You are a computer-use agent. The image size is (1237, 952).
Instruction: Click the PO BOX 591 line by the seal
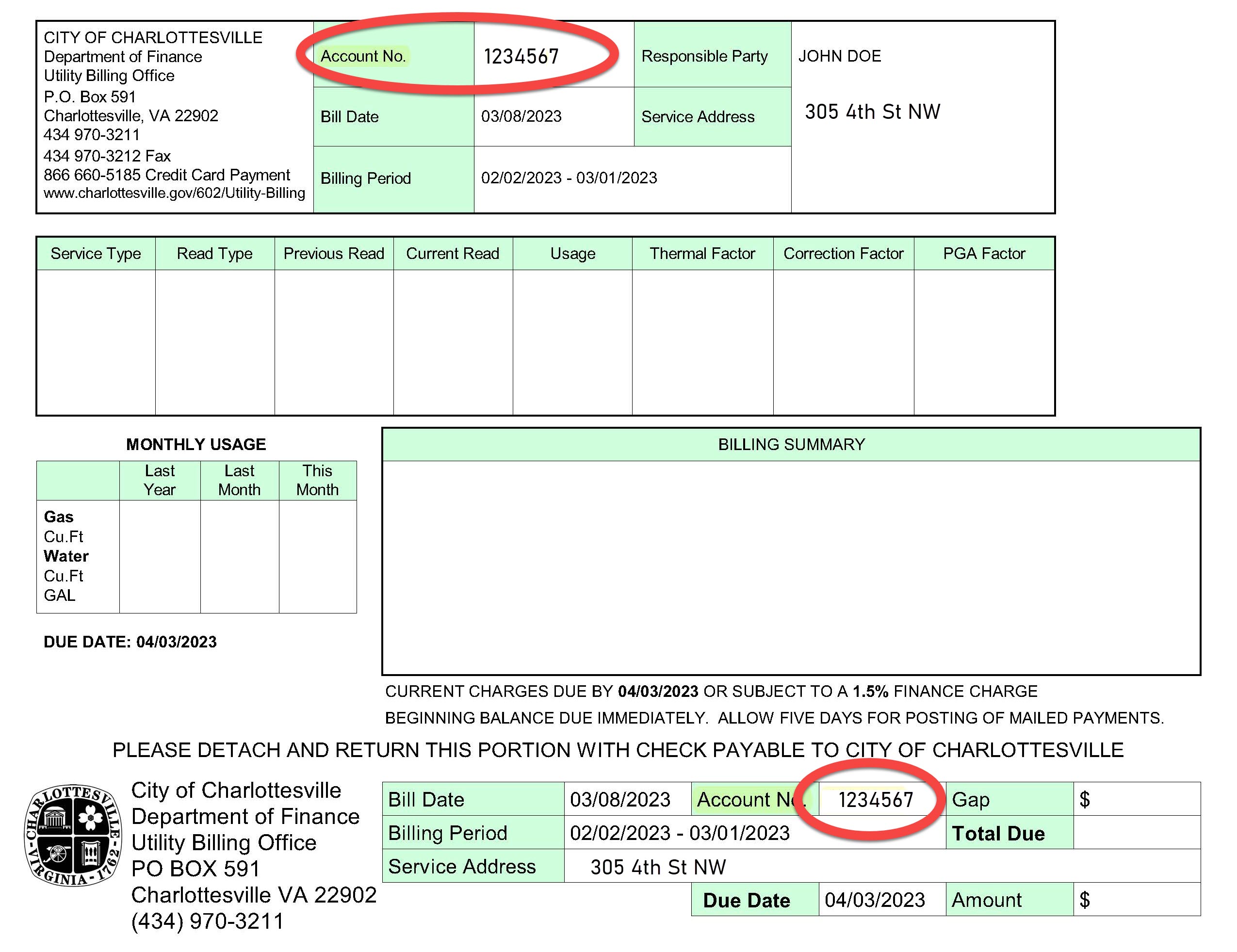tap(195, 869)
